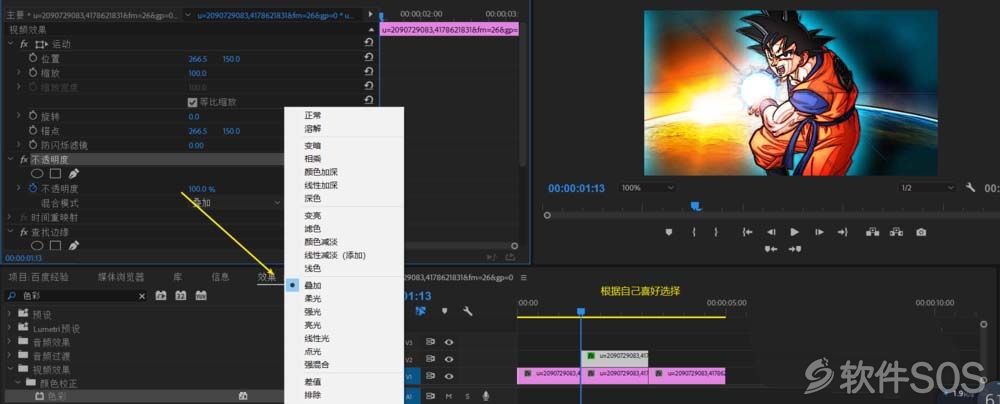Switch to the 媒体浏览器 tab

[x=121, y=277]
